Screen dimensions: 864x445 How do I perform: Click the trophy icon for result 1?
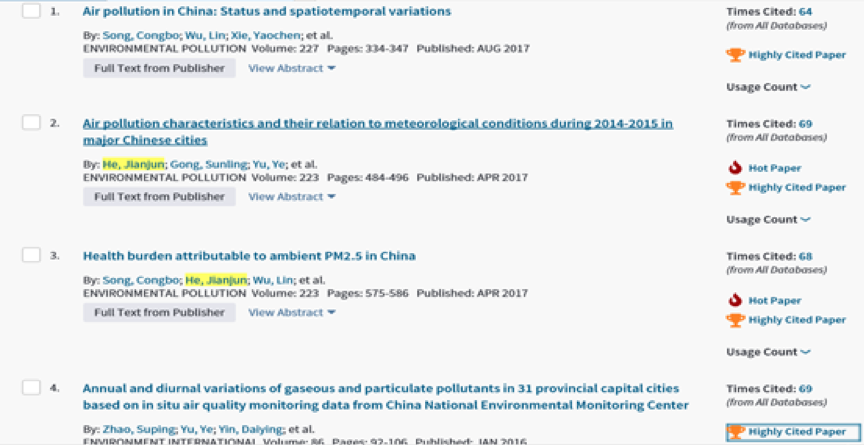pos(736,55)
